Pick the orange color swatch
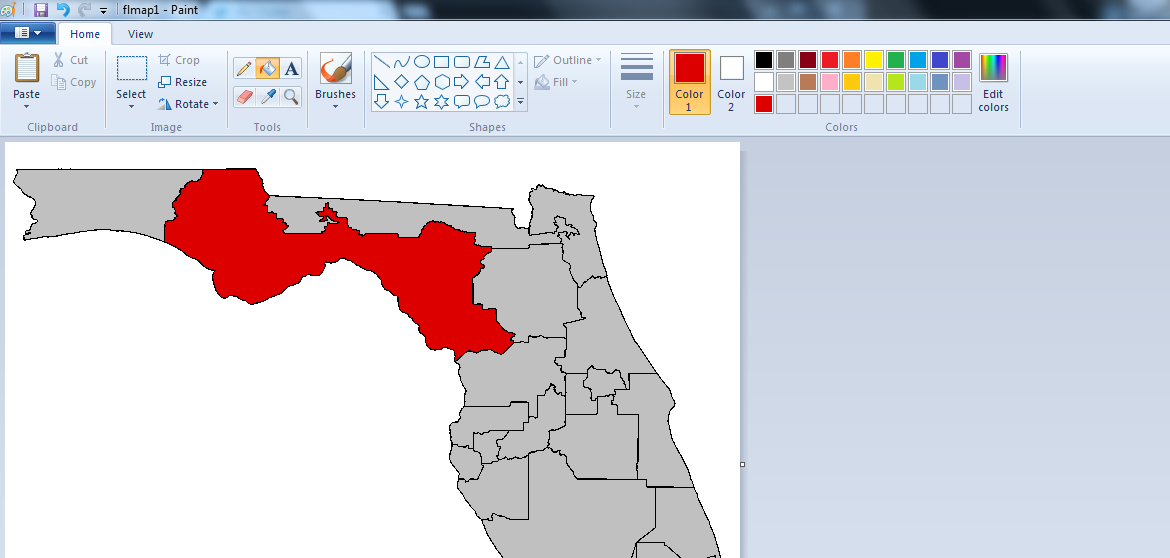 point(852,60)
